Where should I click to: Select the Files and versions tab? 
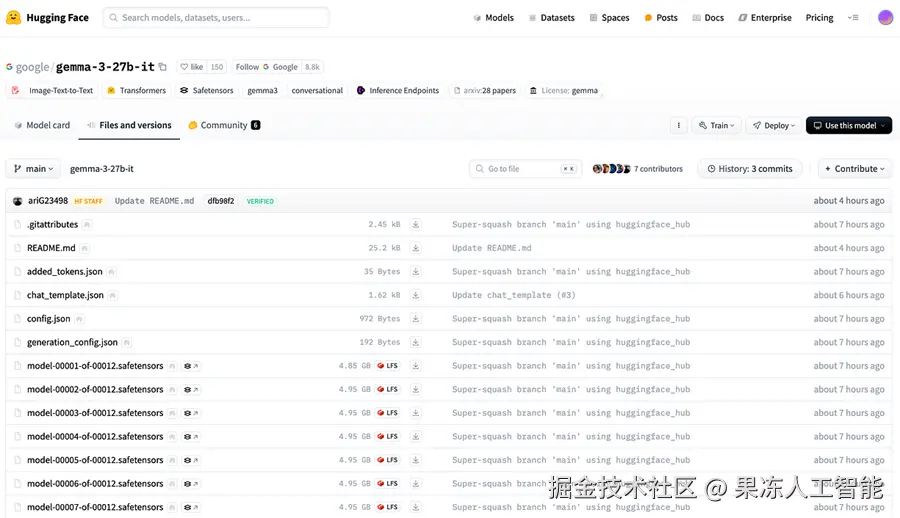(129, 125)
